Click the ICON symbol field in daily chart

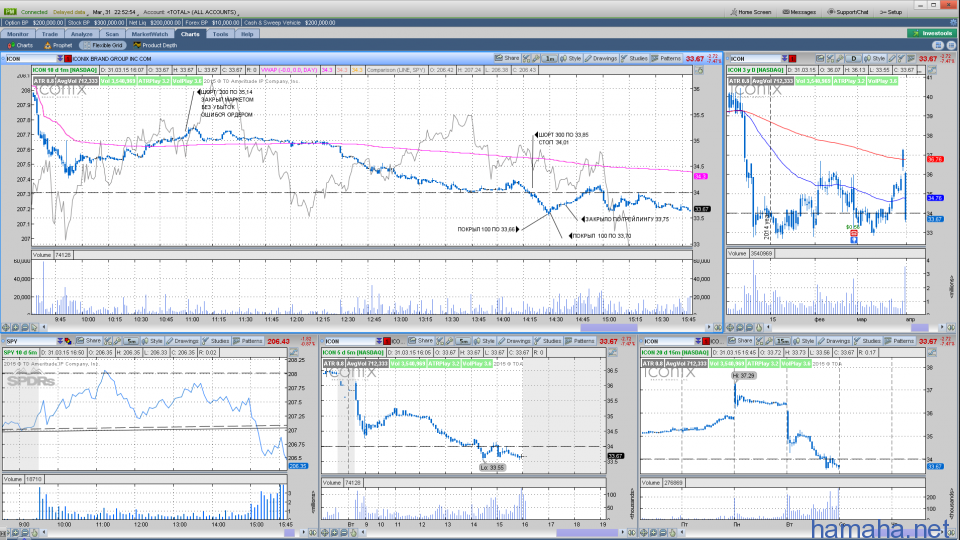pyautogui.click(x=755, y=58)
